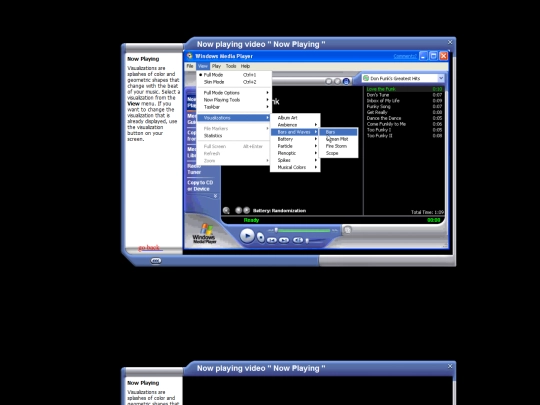Screen dimensions: 540x405
Task: Expand the Musical Colors submenu
Action: pos(295,167)
